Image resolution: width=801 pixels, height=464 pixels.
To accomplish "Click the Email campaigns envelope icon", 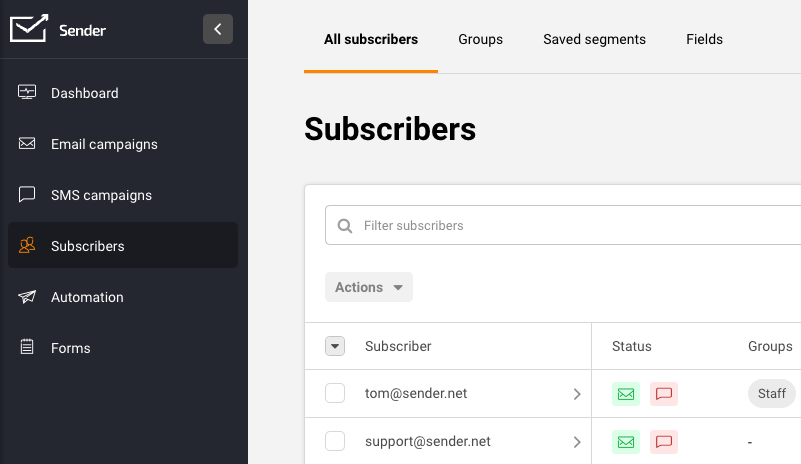I will point(27,144).
